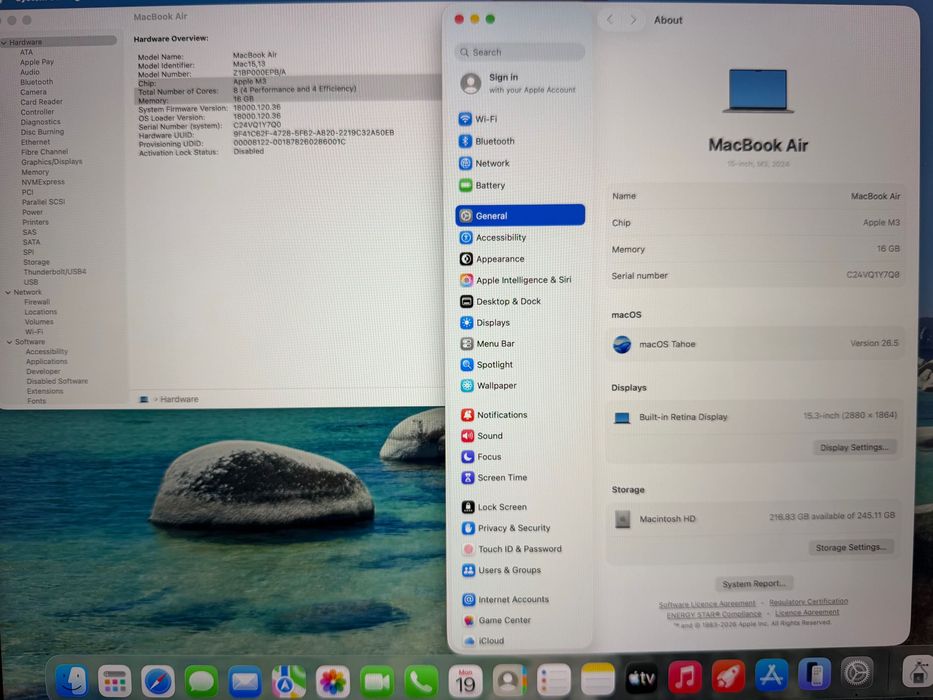Open Photos app in the Dock
933x700 pixels.
pos(333,682)
